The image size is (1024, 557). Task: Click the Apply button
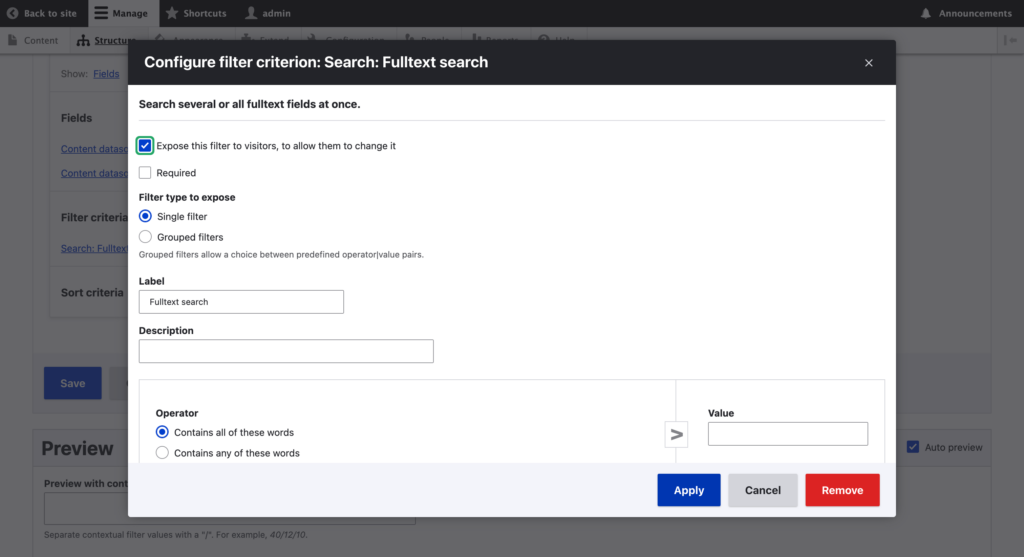[x=688, y=490]
